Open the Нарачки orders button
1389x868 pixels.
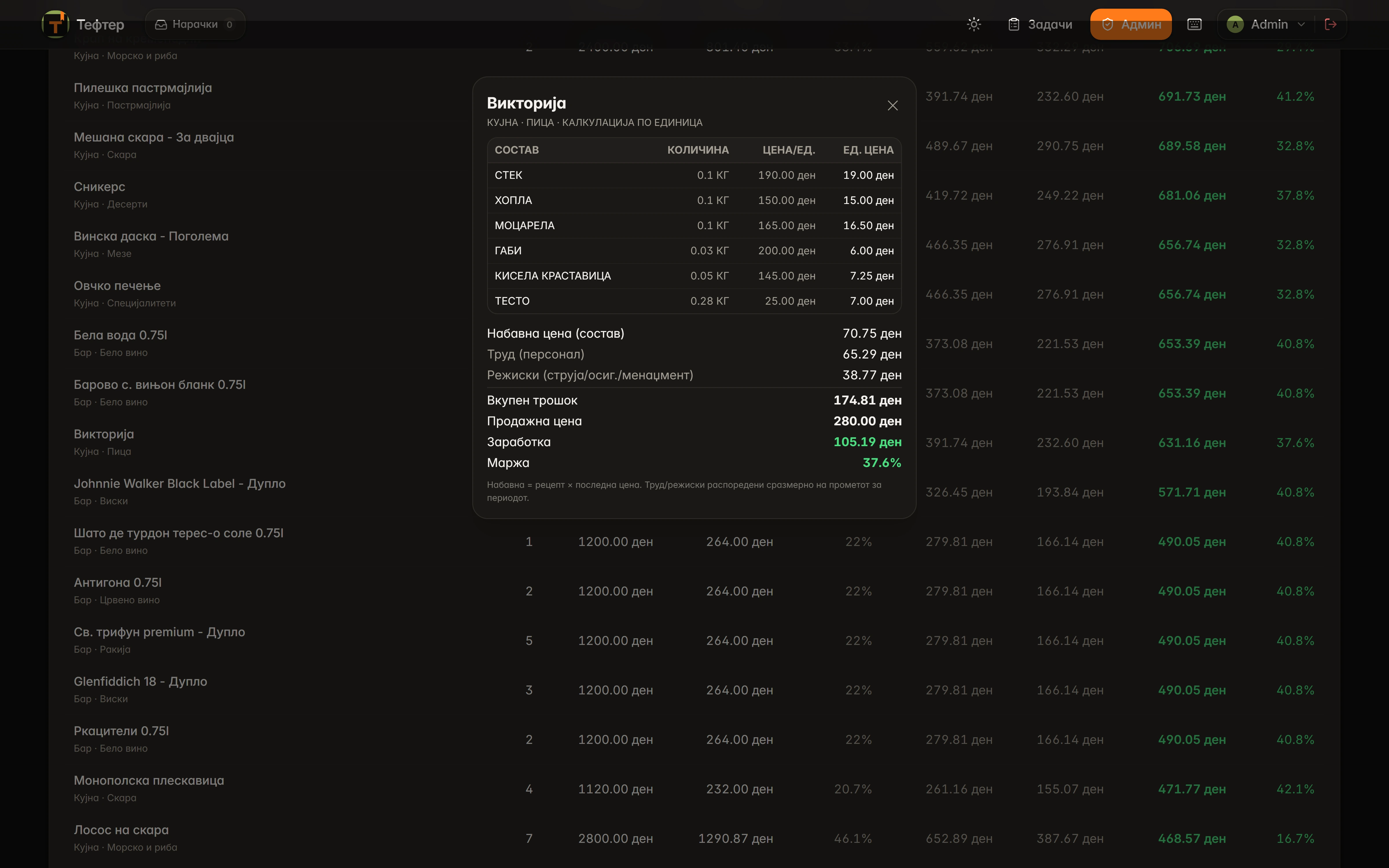pos(194,24)
